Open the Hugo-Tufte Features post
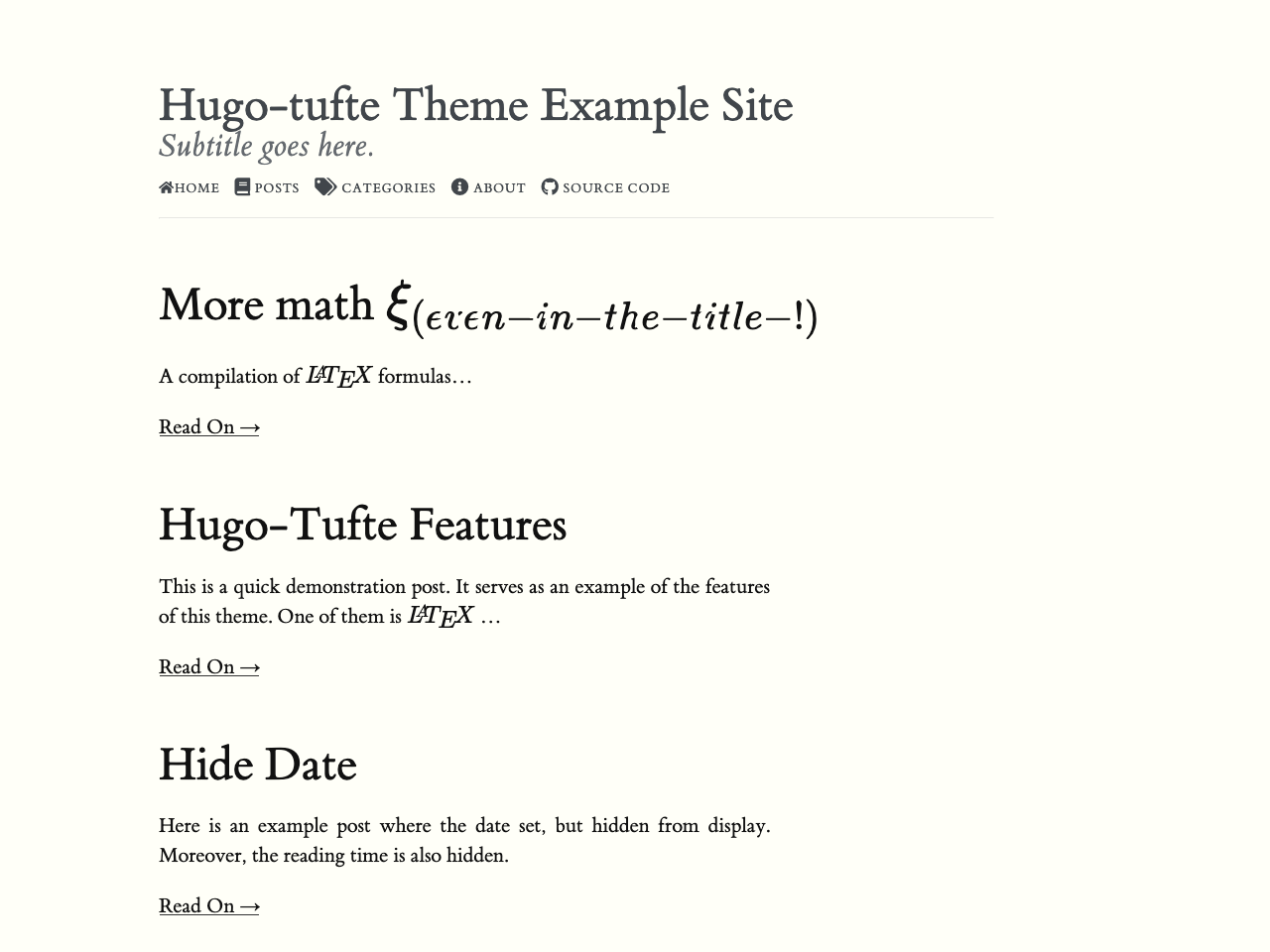 pyautogui.click(x=362, y=525)
